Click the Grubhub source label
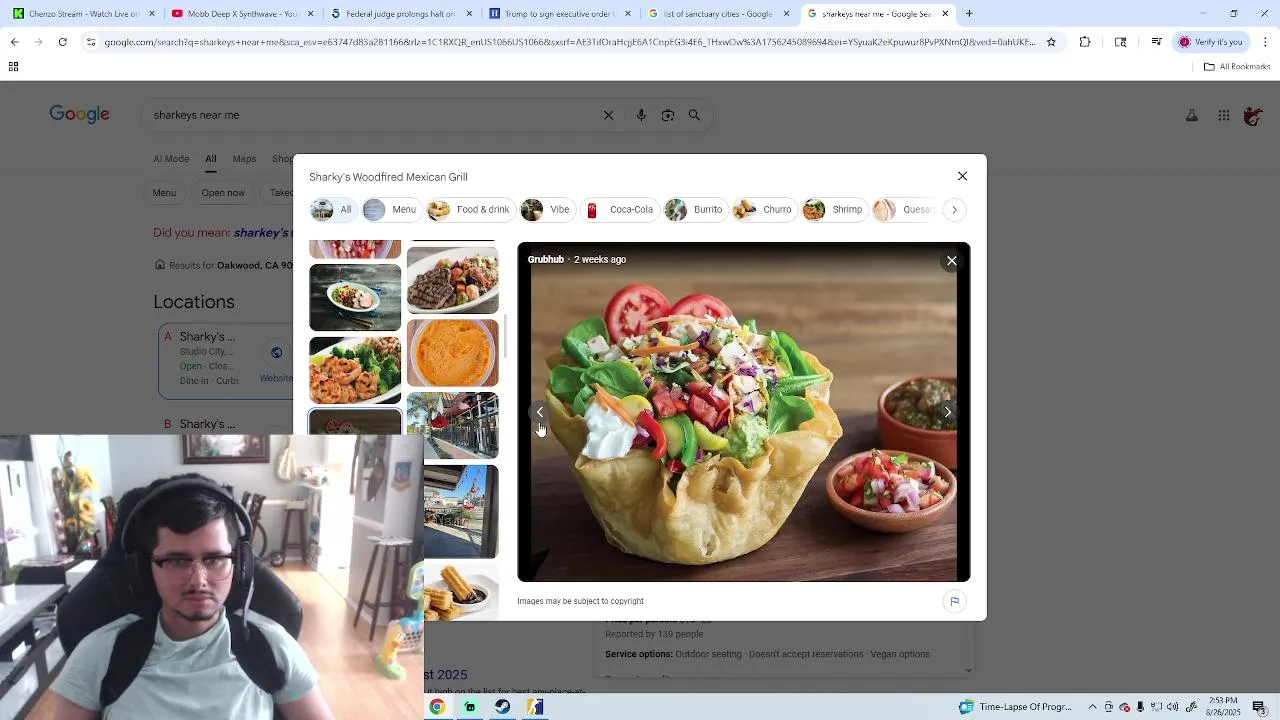Screen dimensions: 1280x720 546,259
